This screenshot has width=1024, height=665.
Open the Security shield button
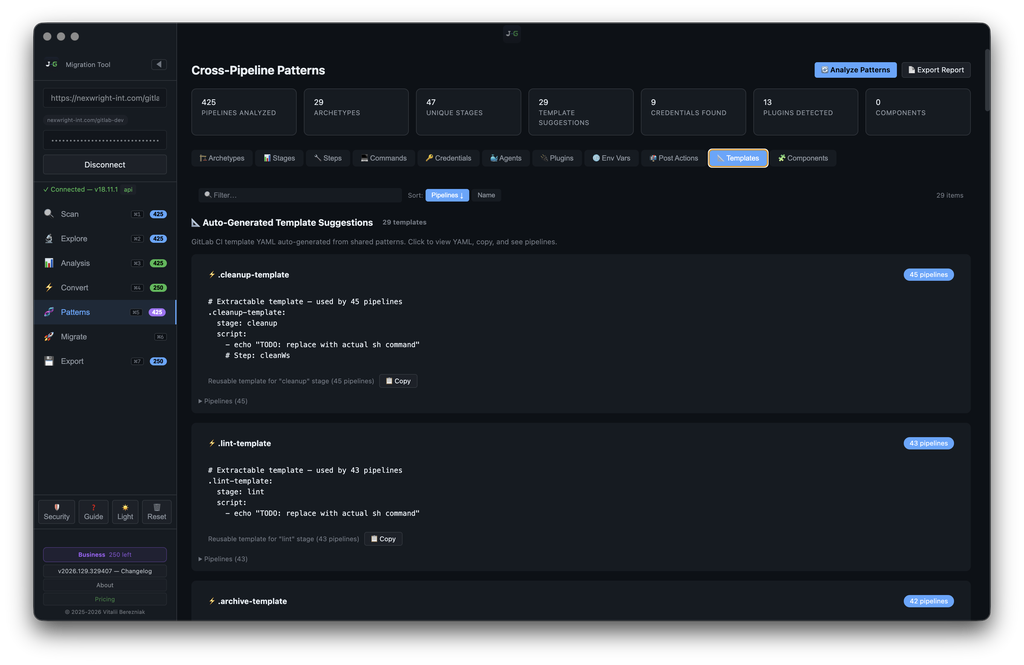pos(57,512)
